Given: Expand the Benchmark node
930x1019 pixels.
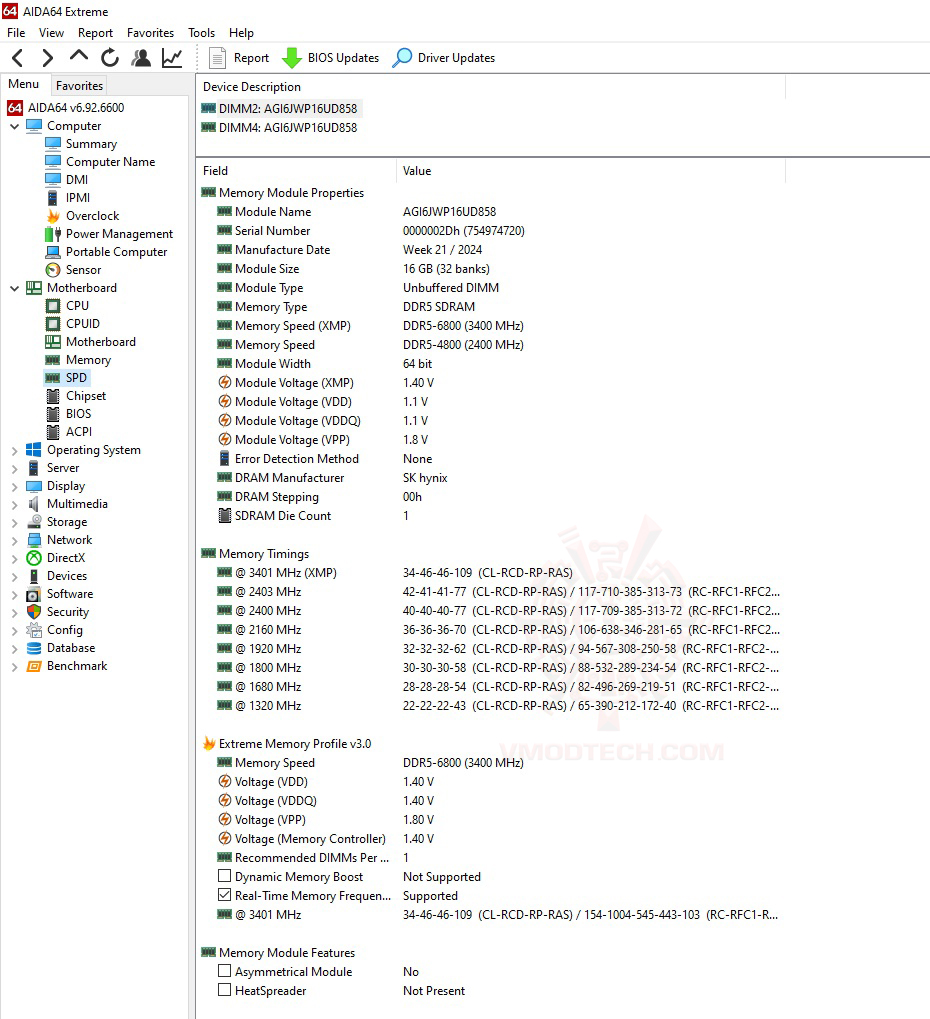Looking at the screenshot, I should point(14,666).
